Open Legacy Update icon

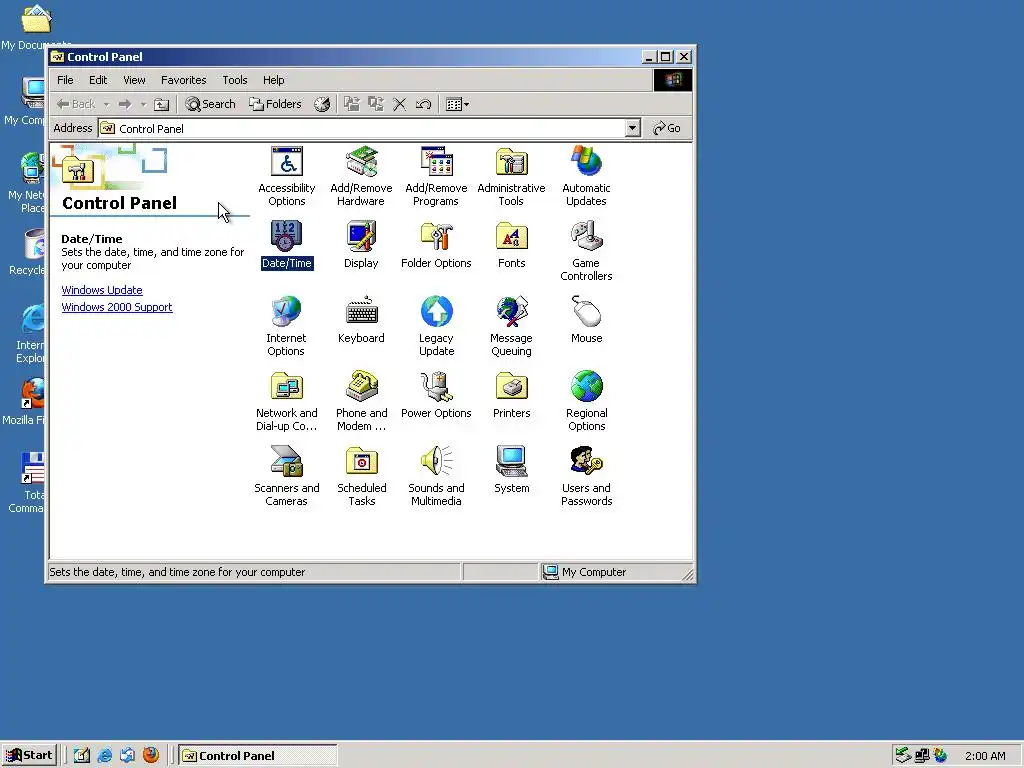point(436,327)
